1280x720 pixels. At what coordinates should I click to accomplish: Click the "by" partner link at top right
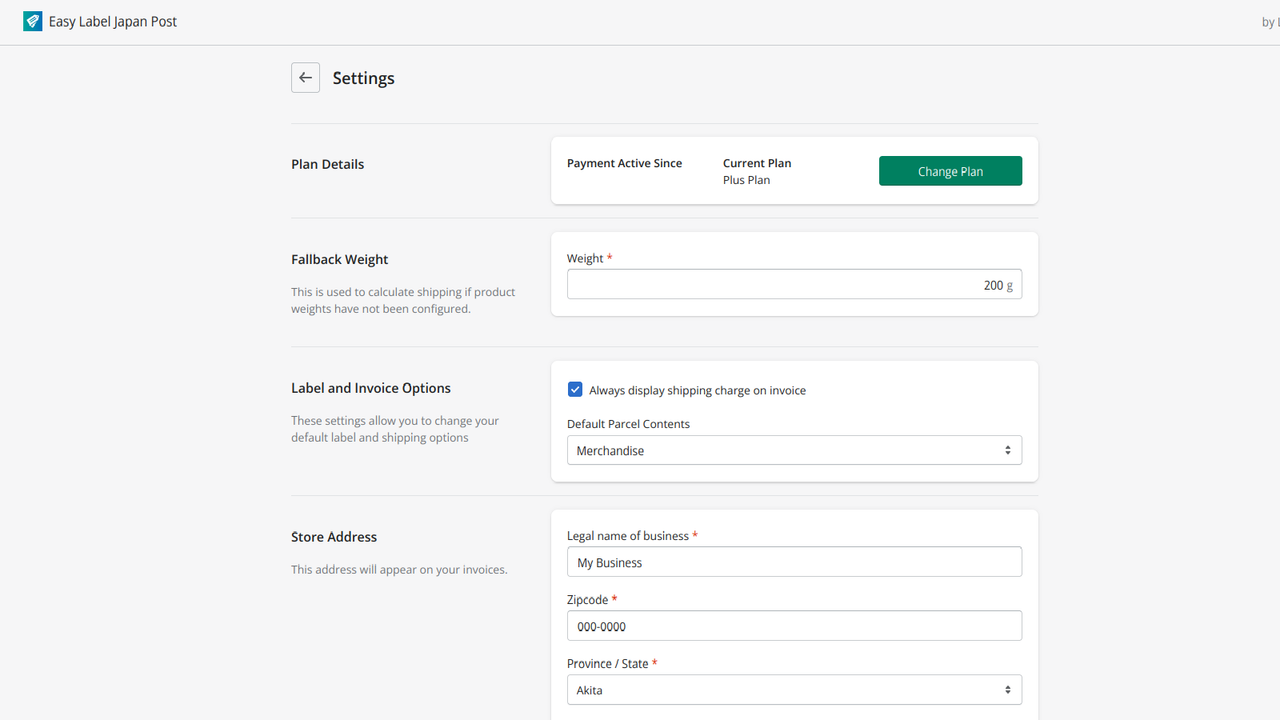[x=1268, y=21]
